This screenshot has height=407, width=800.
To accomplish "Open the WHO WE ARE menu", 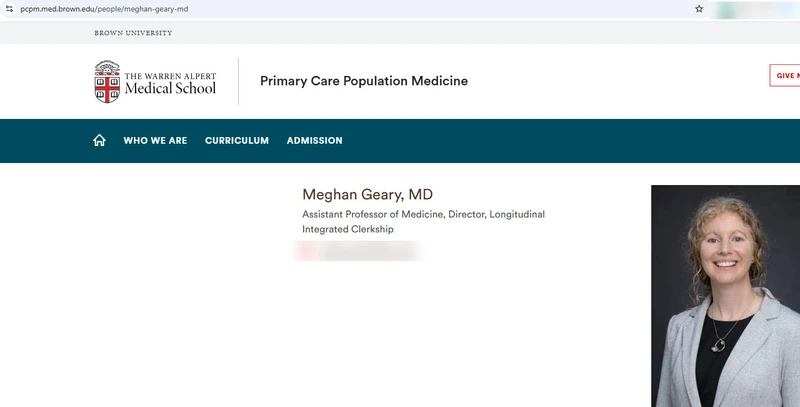I will (x=155, y=141).
